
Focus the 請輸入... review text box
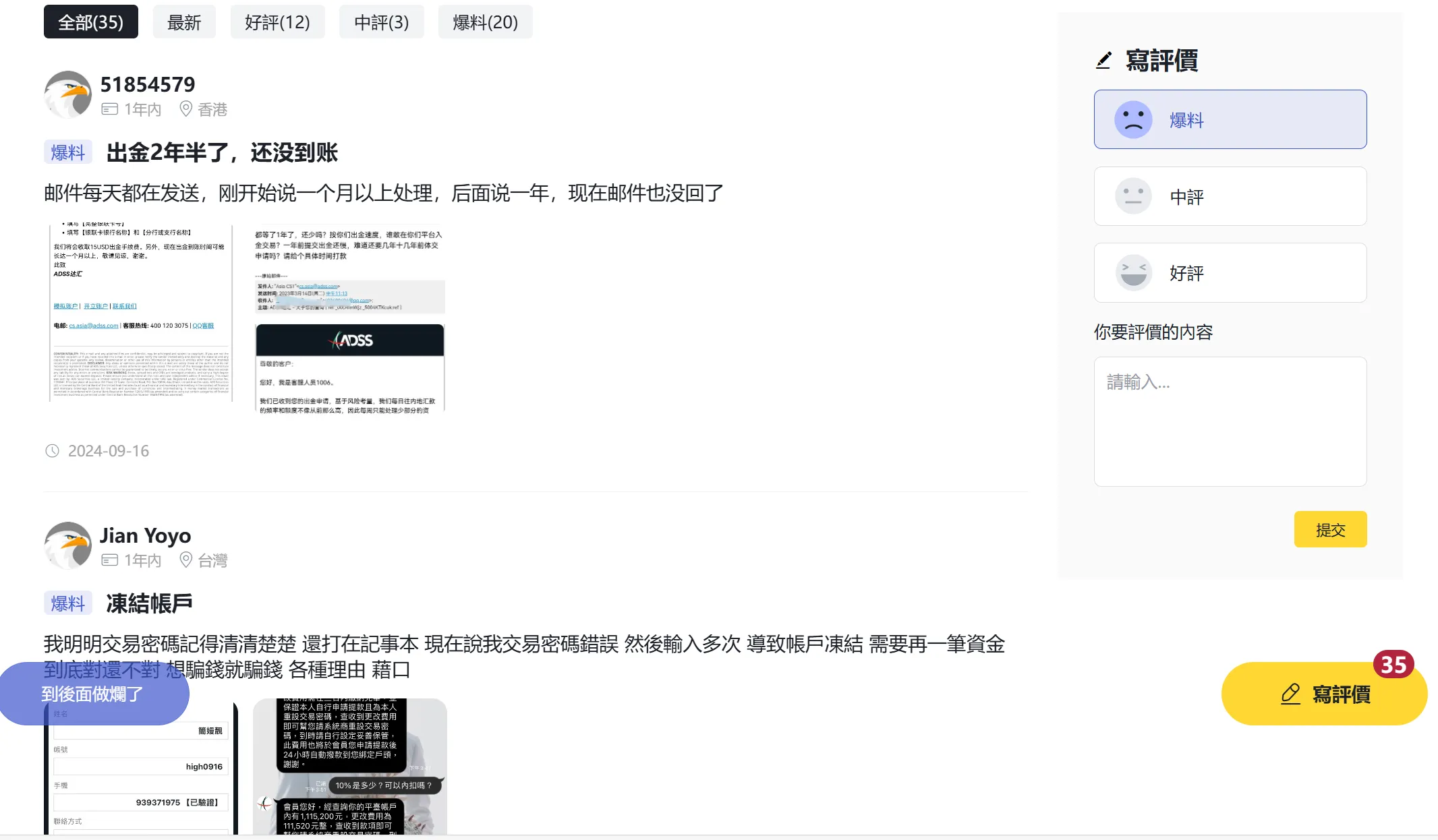click(1230, 421)
